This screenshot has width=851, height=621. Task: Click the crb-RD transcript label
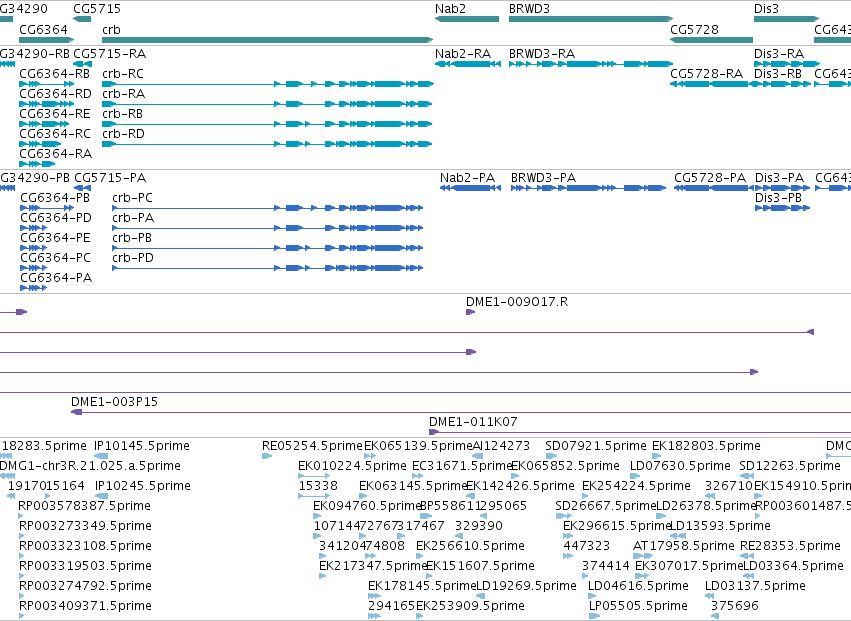[x=124, y=134]
